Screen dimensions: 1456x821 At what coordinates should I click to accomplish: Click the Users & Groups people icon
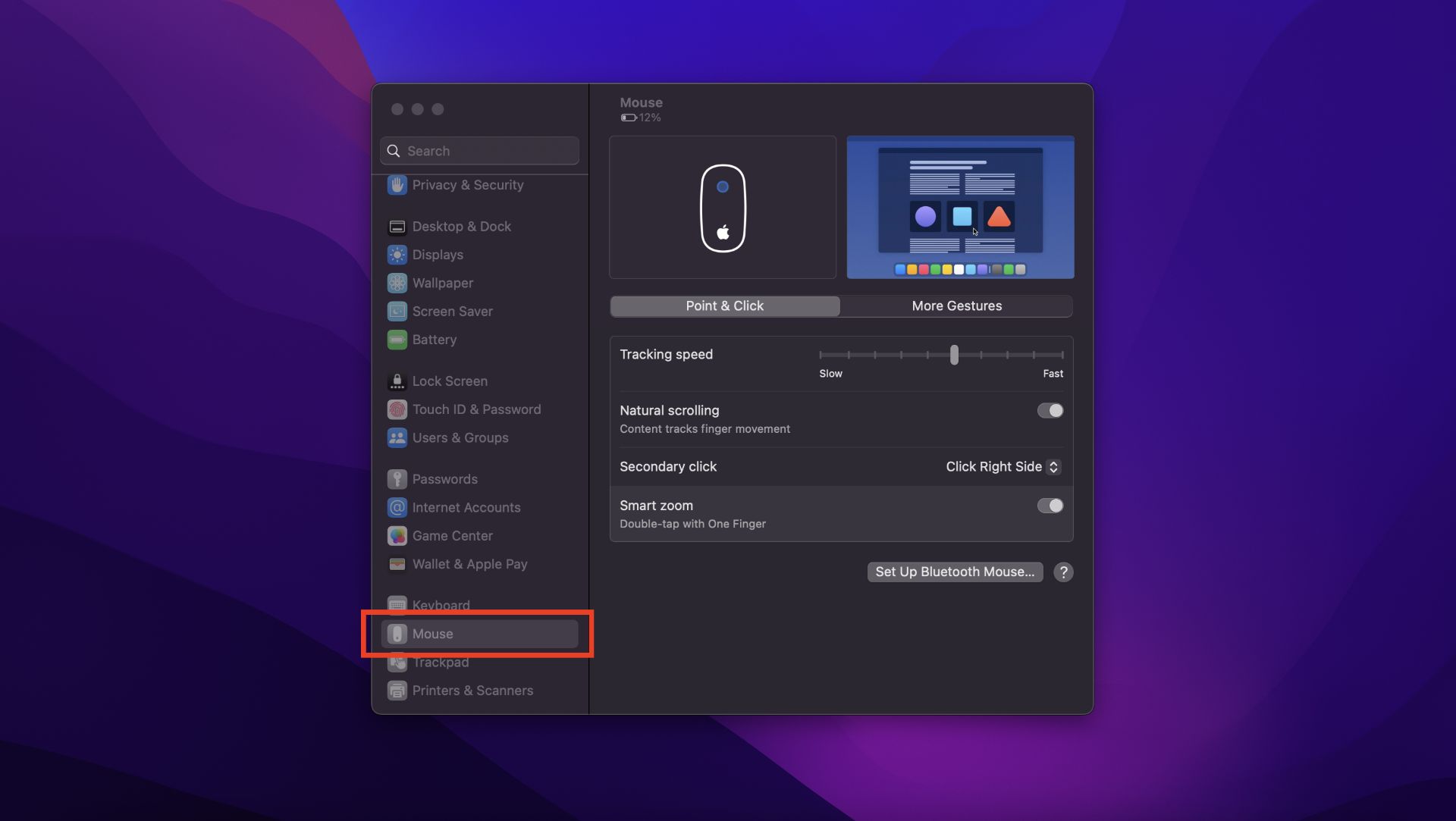pyautogui.click(x=397, y=437)
